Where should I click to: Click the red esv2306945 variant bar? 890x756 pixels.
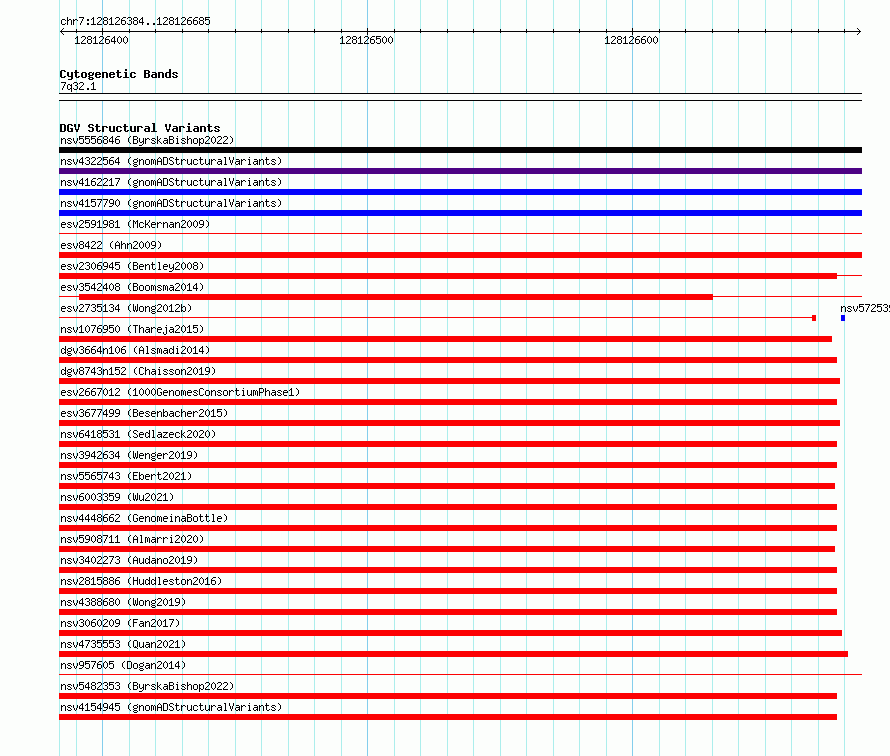448,276
